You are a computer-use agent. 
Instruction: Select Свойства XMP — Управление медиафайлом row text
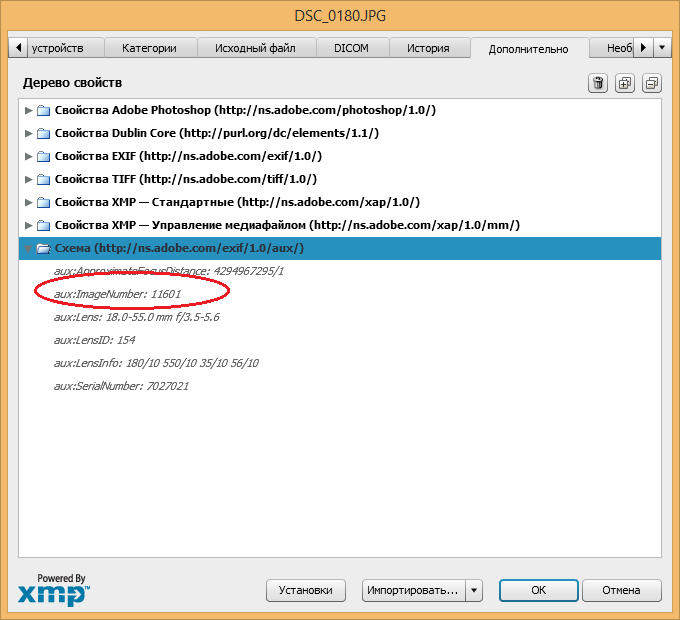pos(287,225)
